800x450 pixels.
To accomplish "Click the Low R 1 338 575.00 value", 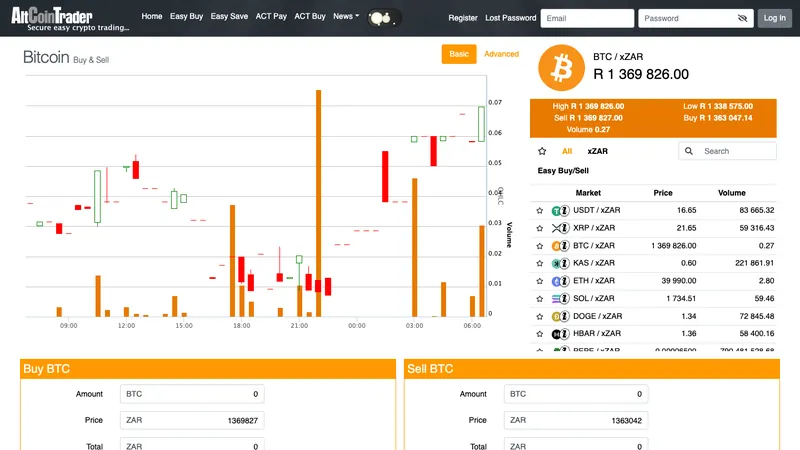I will (x=718, y=106).
